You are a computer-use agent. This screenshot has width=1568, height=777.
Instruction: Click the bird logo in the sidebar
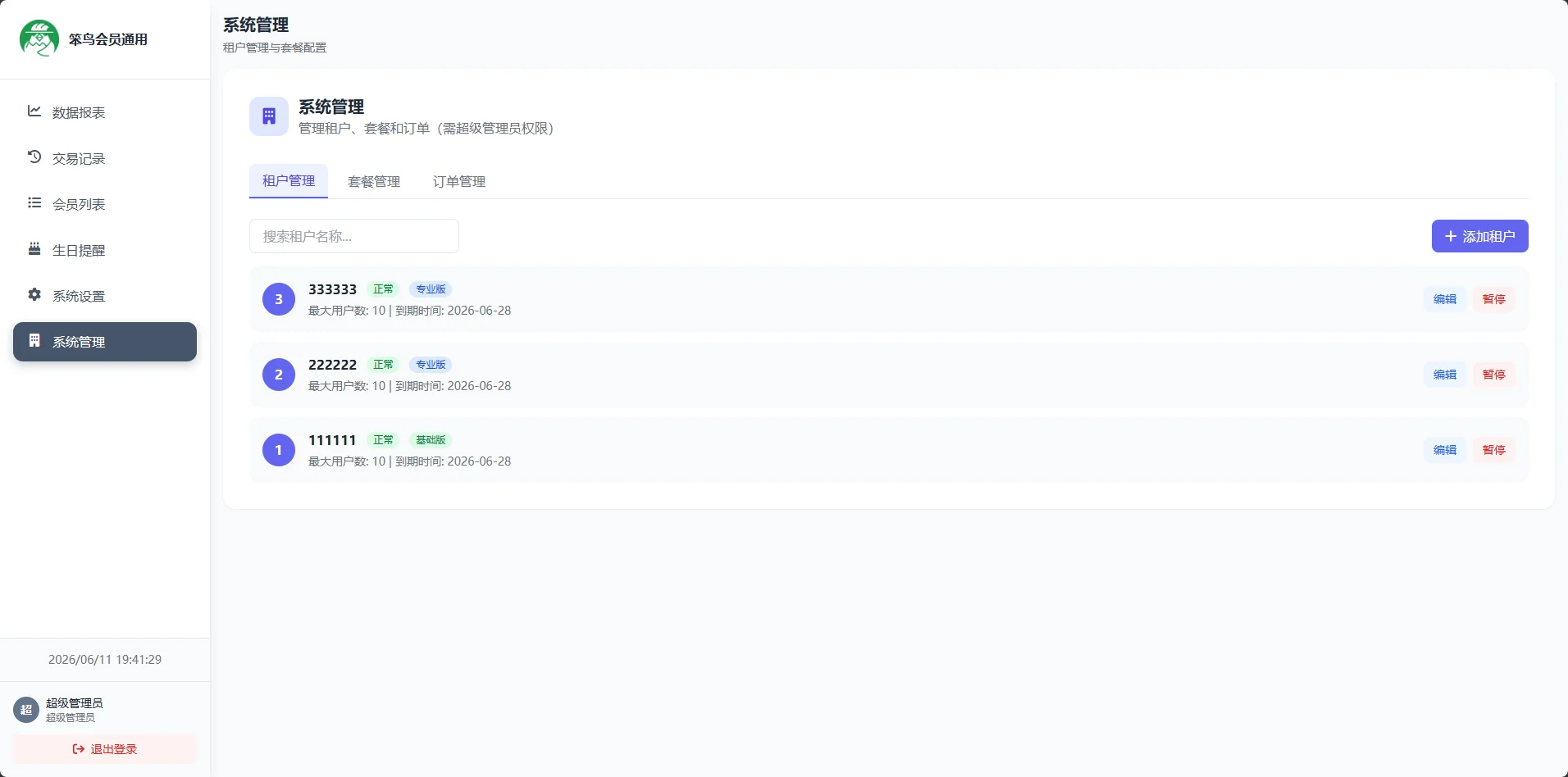[39, 39]
